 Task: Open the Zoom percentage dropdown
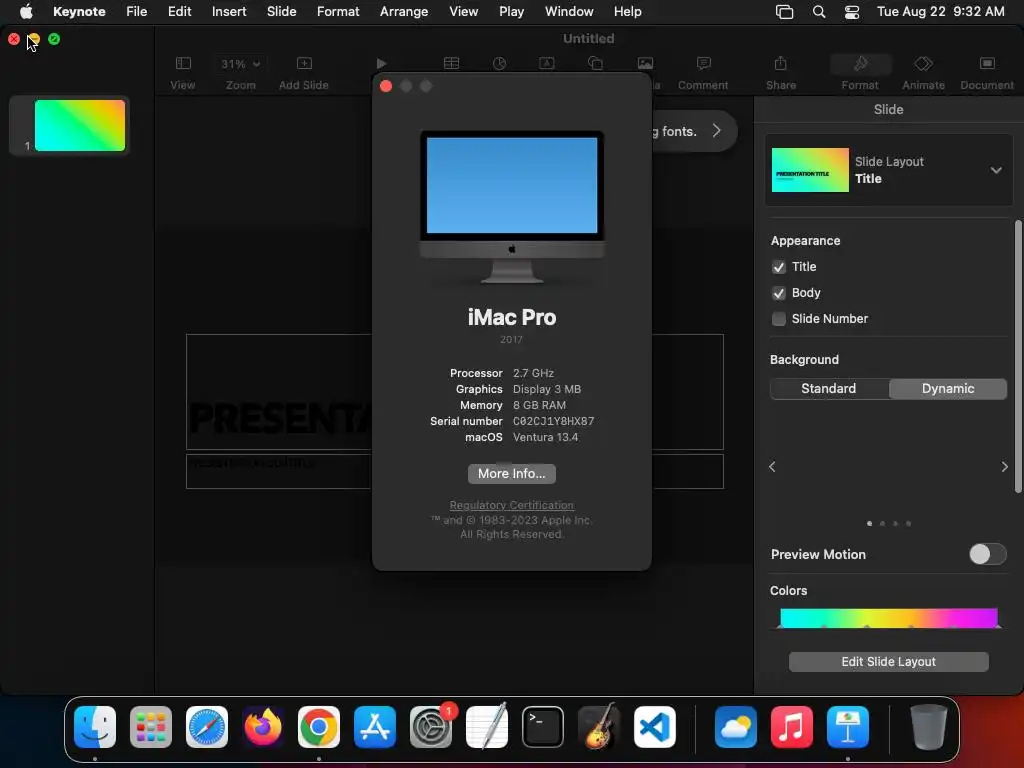(240, 64)
